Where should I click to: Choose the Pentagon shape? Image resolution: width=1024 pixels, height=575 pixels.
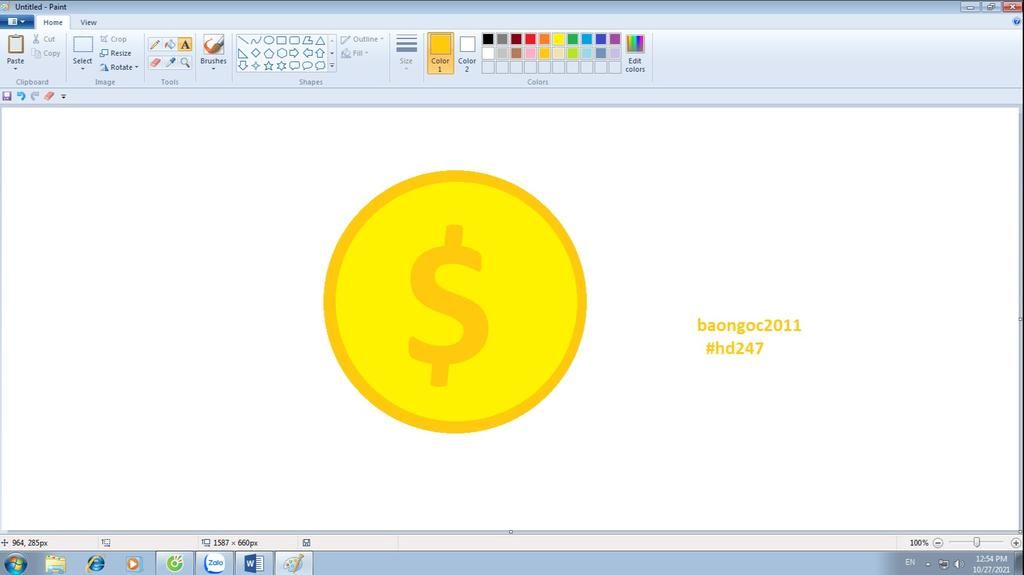268,53
